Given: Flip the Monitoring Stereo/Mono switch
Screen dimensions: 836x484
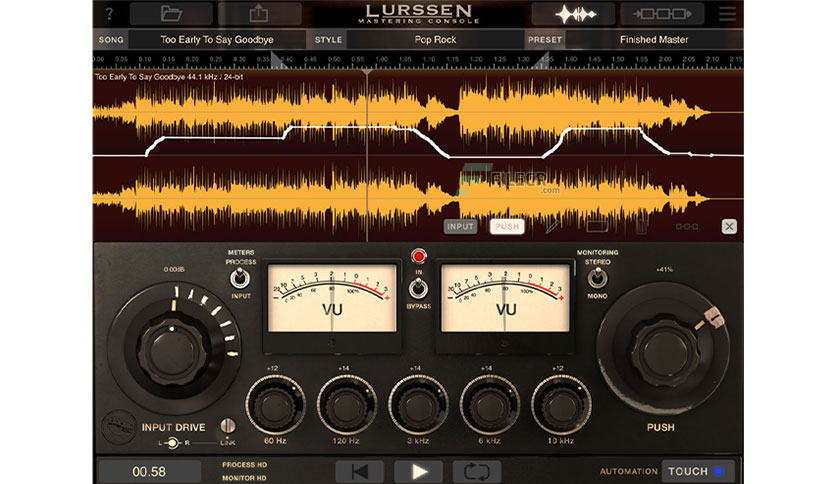Looking at the screenshot, I should (597, 278).
